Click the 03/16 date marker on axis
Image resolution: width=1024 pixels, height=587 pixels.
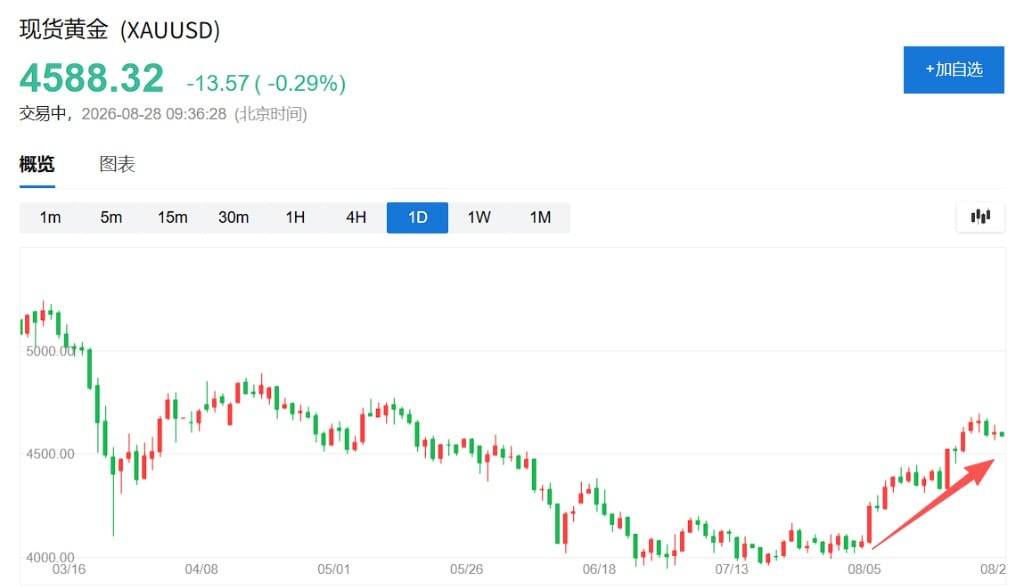pos(69,569)
